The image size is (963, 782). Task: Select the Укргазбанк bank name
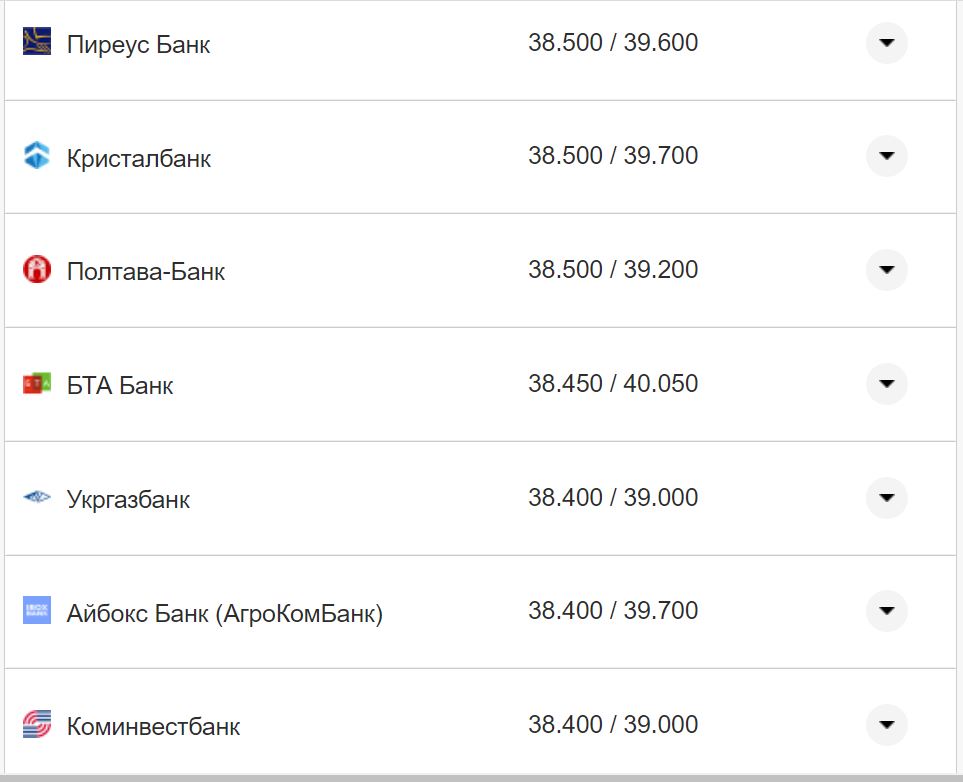click(128, 499)
